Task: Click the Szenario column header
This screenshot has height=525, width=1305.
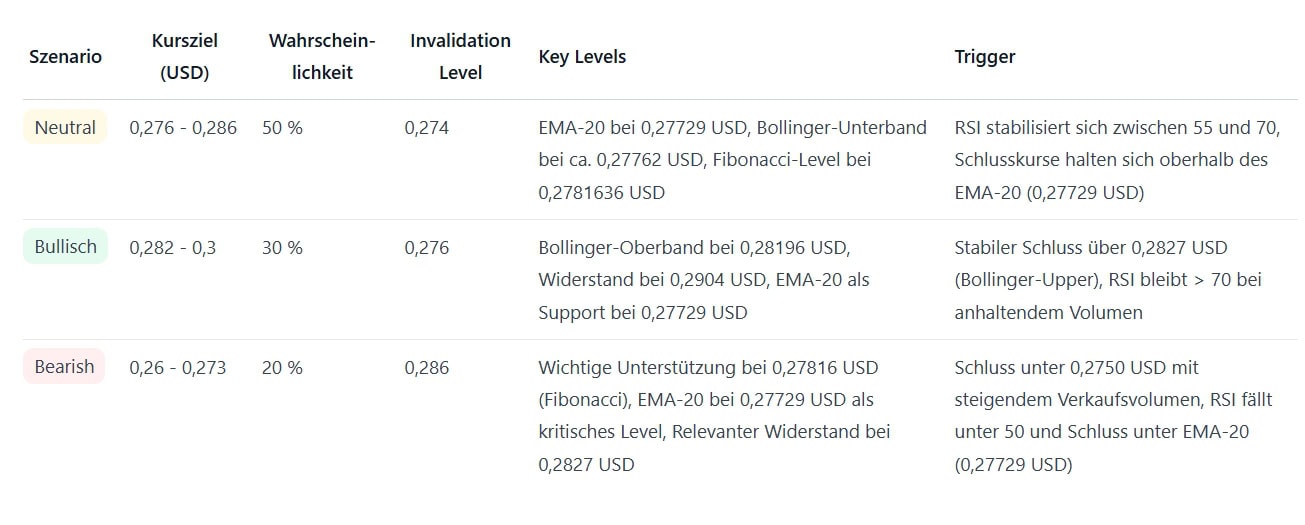Action: 65,57
